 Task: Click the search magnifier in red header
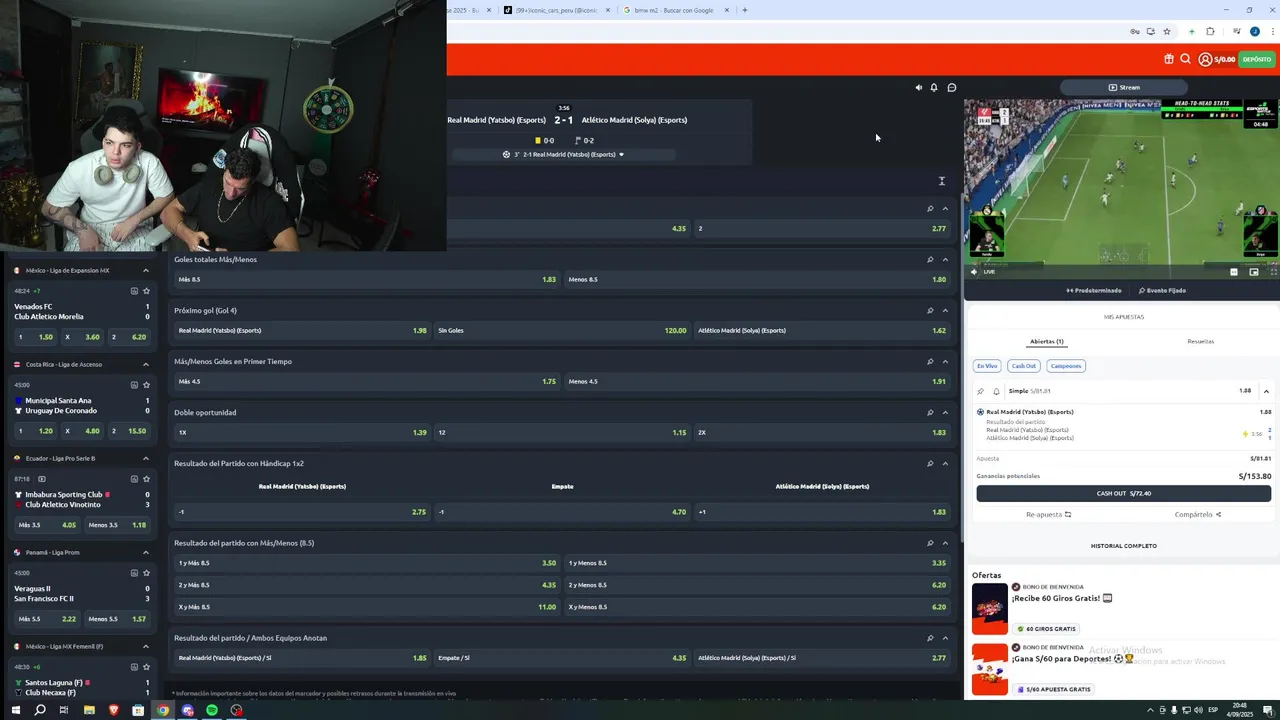(1185, 59)
